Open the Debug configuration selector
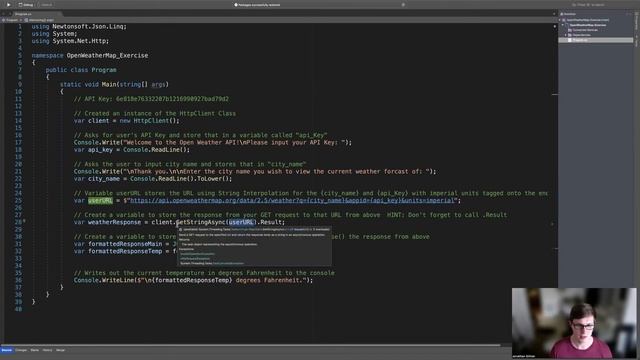Image resolution: width=640 pixels, height=360 pixels. [26, 5]
